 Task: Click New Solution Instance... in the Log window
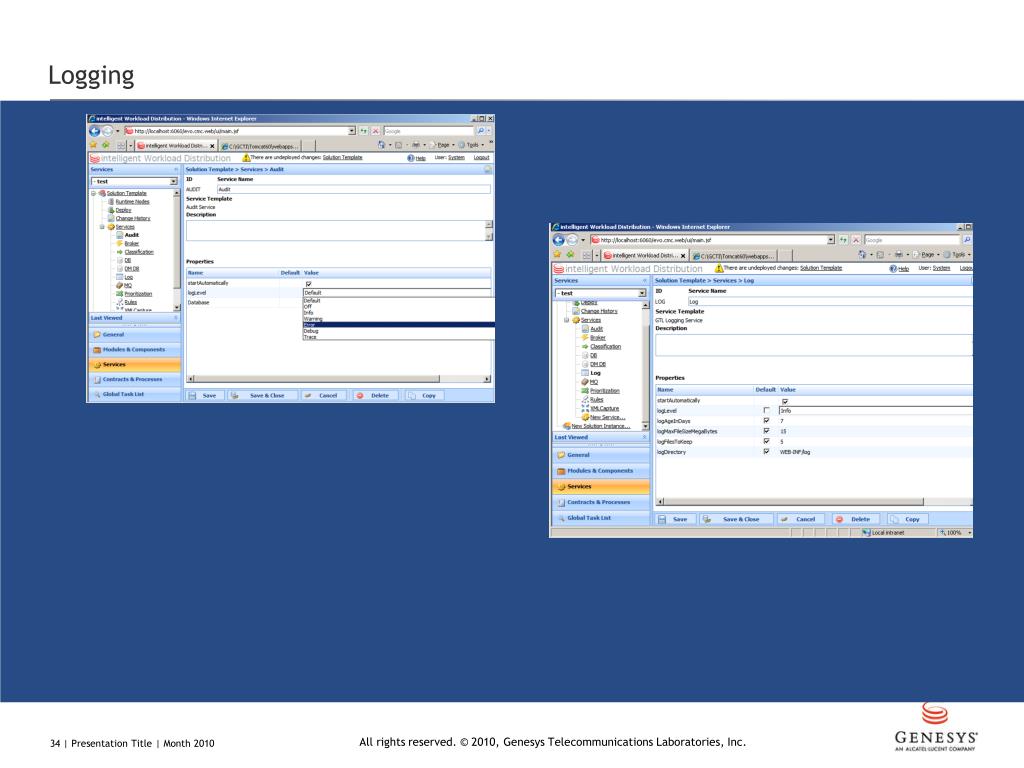tap(601, 426)
